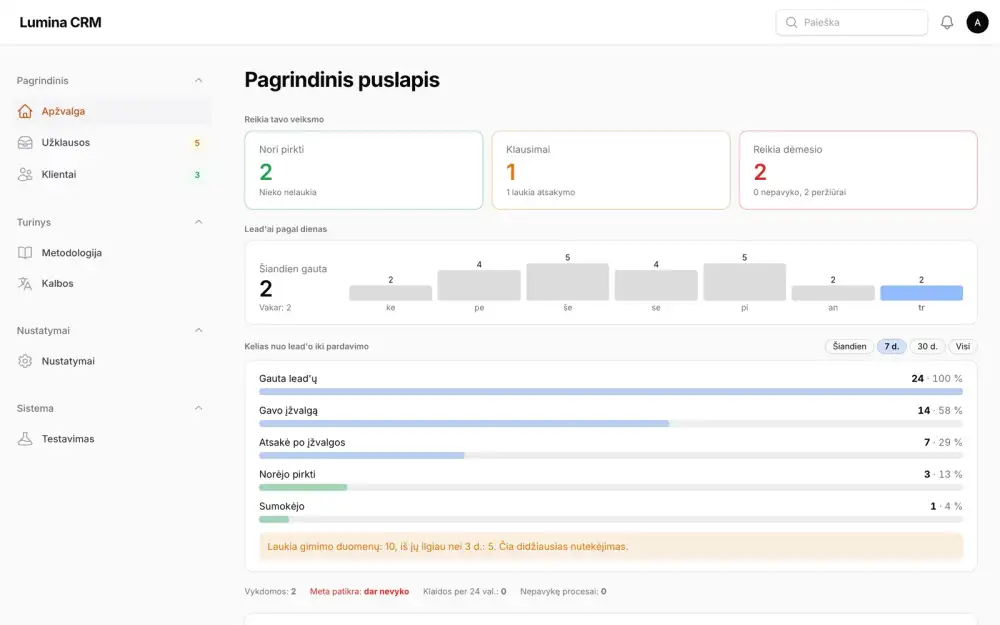This screenshot has height=625, width=1000.
Task: Go to Klientai in the sidebar
Action: 112,174
